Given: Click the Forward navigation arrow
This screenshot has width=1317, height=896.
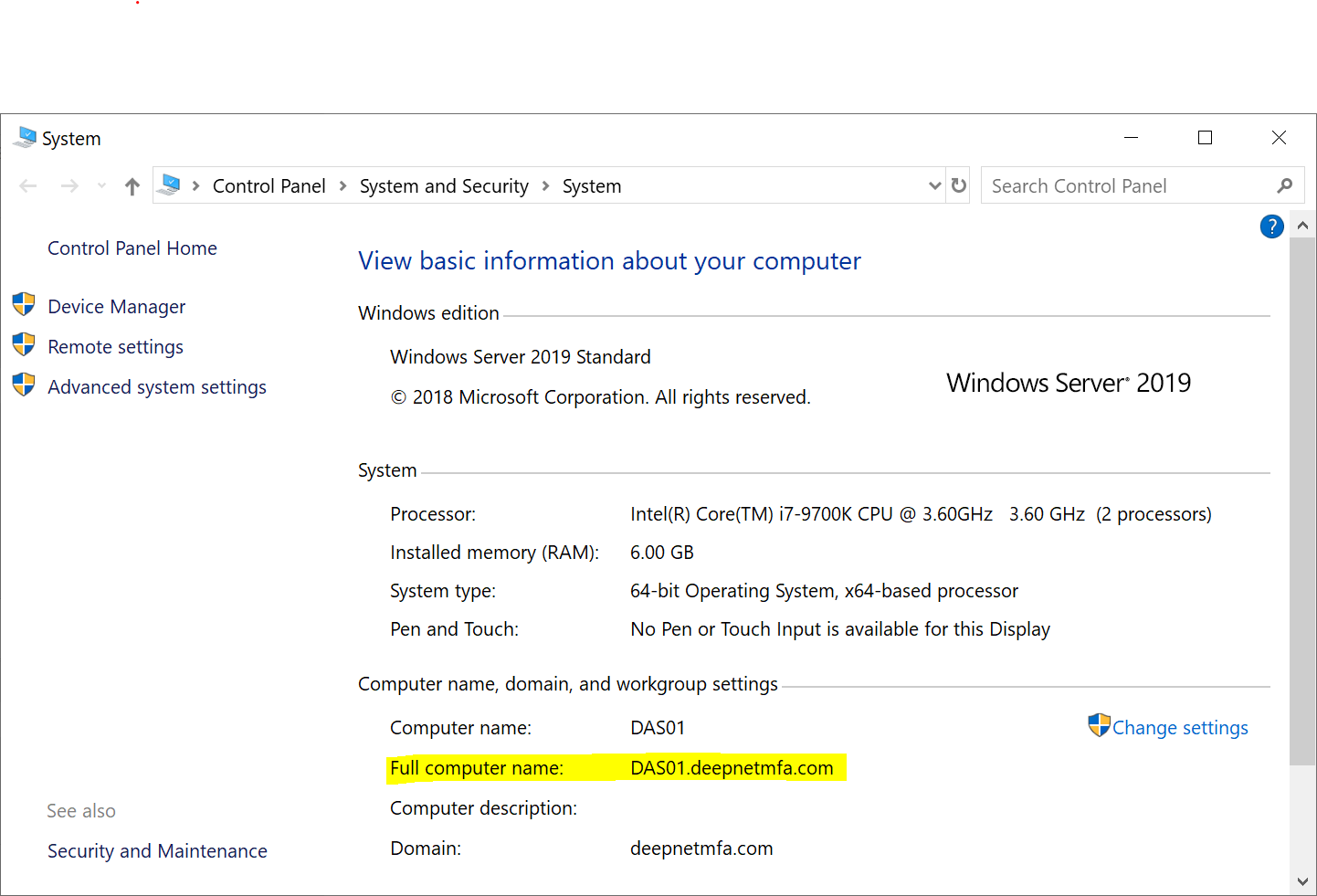Looking at the screenshot, I should pos(69,186).
